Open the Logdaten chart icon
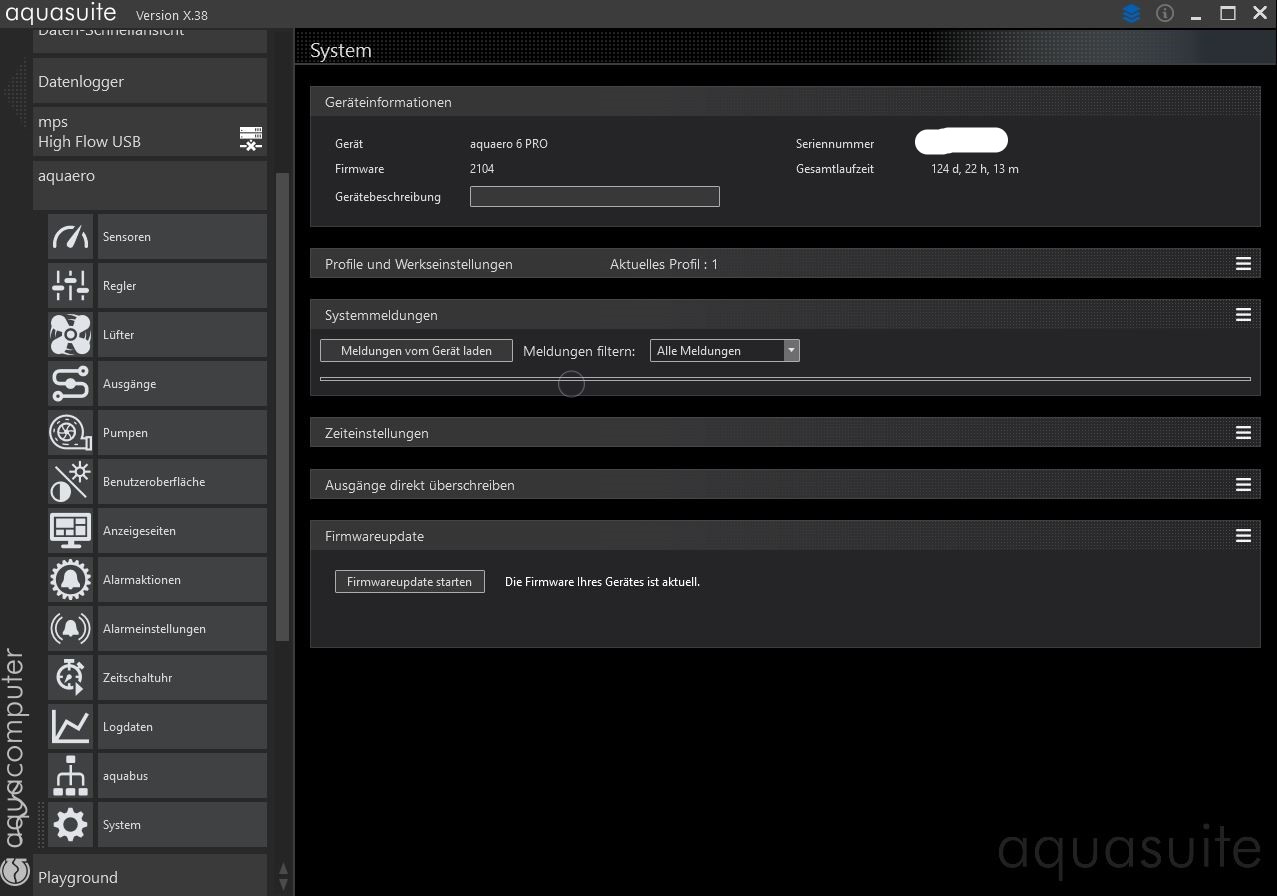 (x=70, y=727)
